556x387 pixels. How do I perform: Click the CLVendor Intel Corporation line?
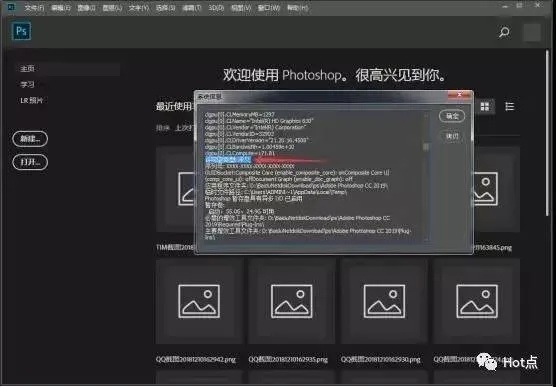[x=256, y=127]
